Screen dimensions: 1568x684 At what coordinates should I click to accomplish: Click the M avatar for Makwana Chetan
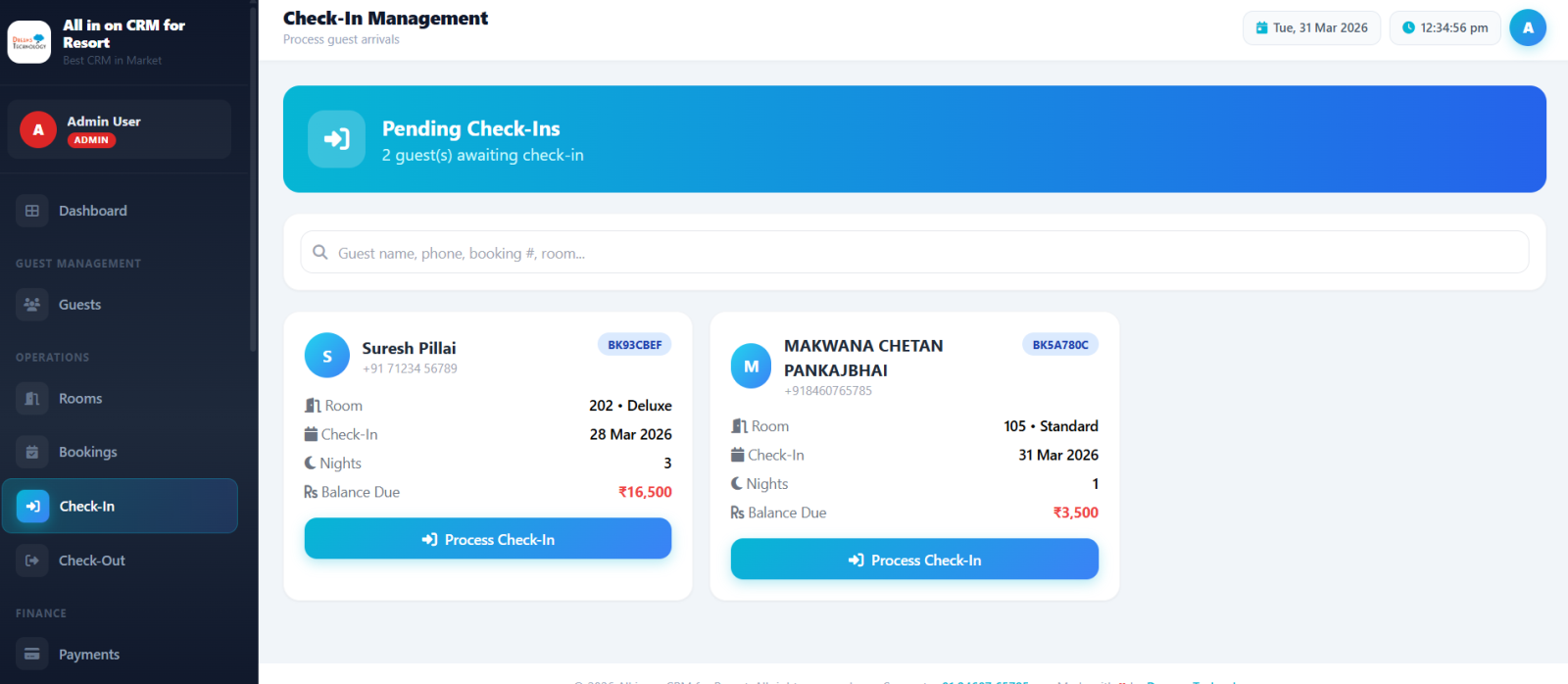[x=752, y=366]
